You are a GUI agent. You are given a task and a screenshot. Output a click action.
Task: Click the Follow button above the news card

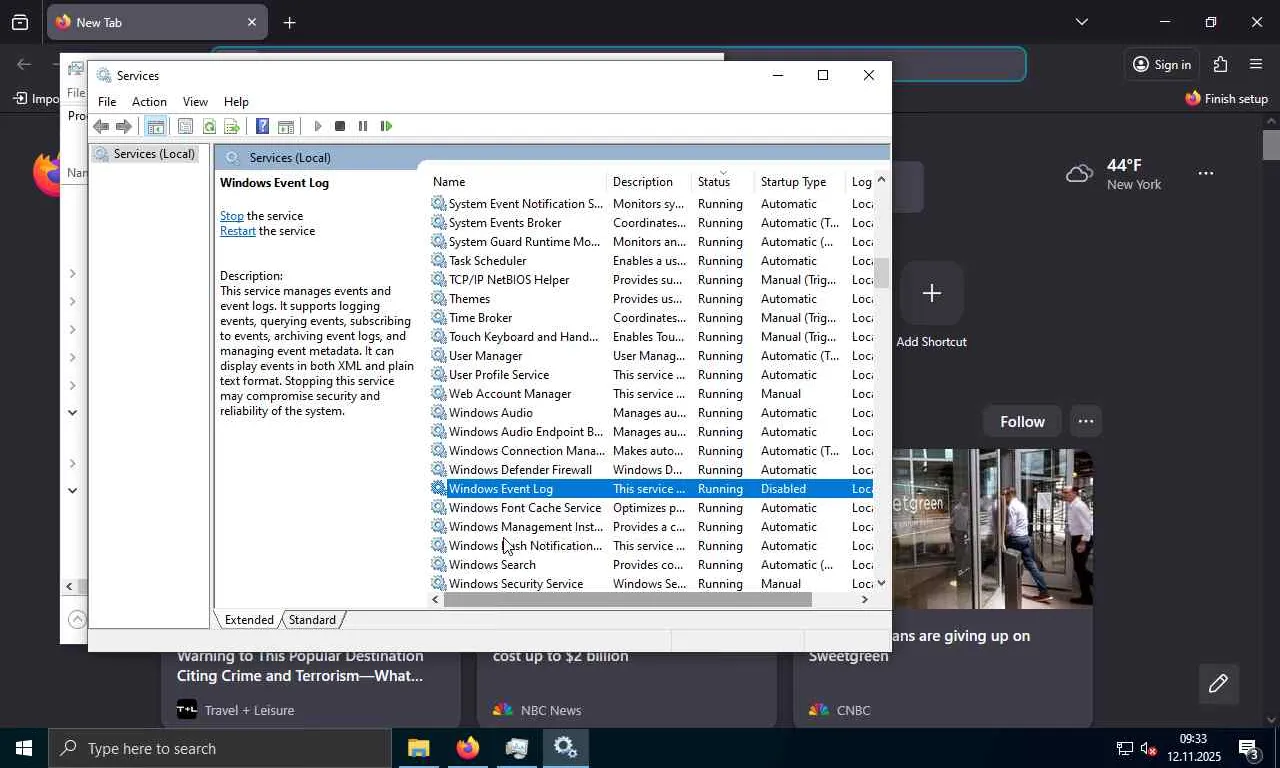1022,422
